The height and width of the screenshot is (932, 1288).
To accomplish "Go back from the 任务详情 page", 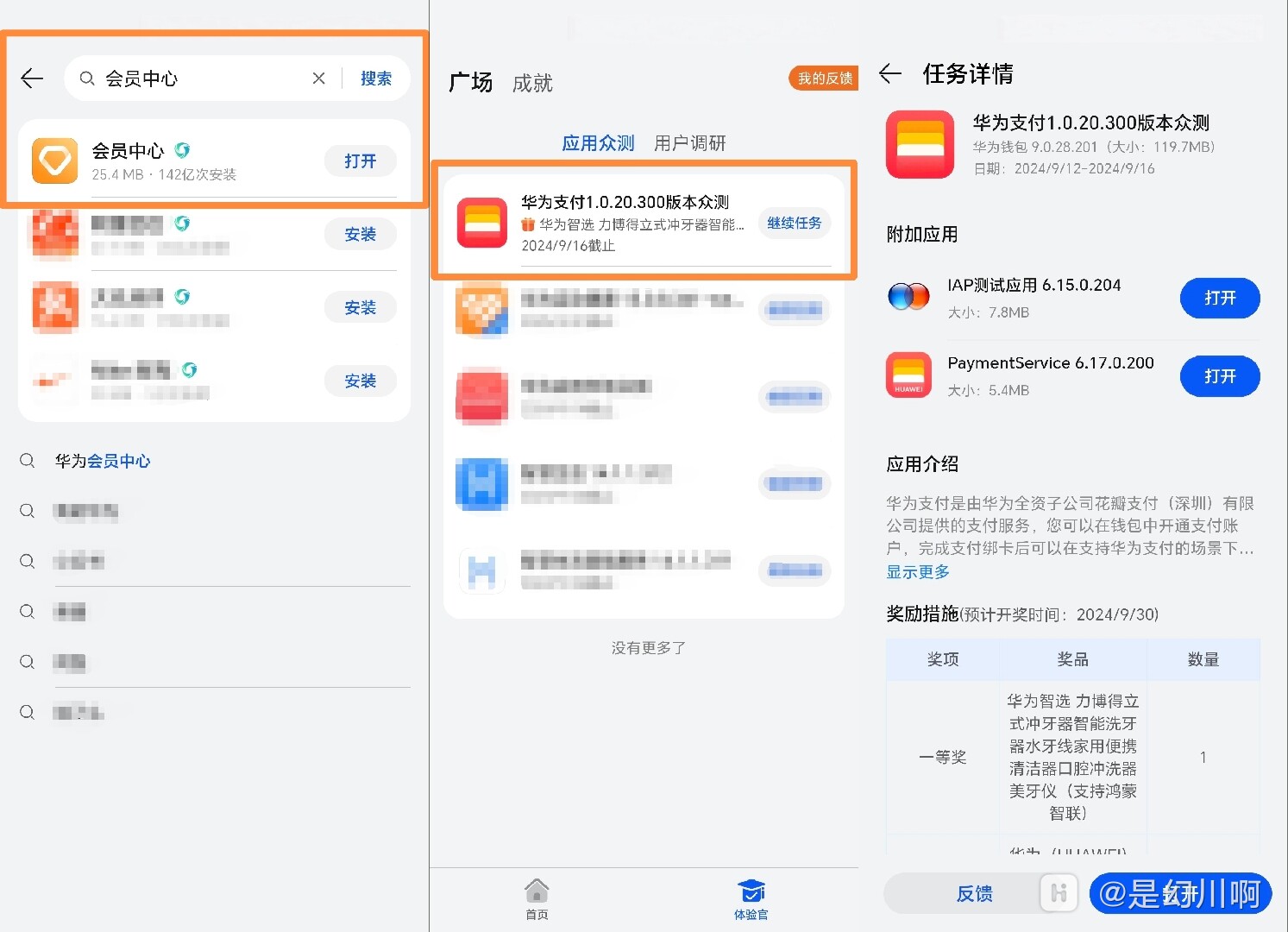I will pos(890,74).
